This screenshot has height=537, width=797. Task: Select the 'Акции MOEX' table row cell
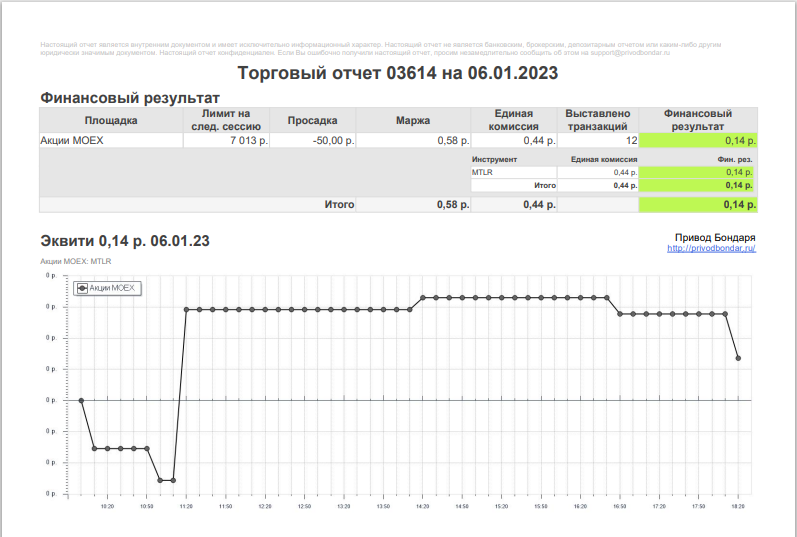[x=111, y=140]
